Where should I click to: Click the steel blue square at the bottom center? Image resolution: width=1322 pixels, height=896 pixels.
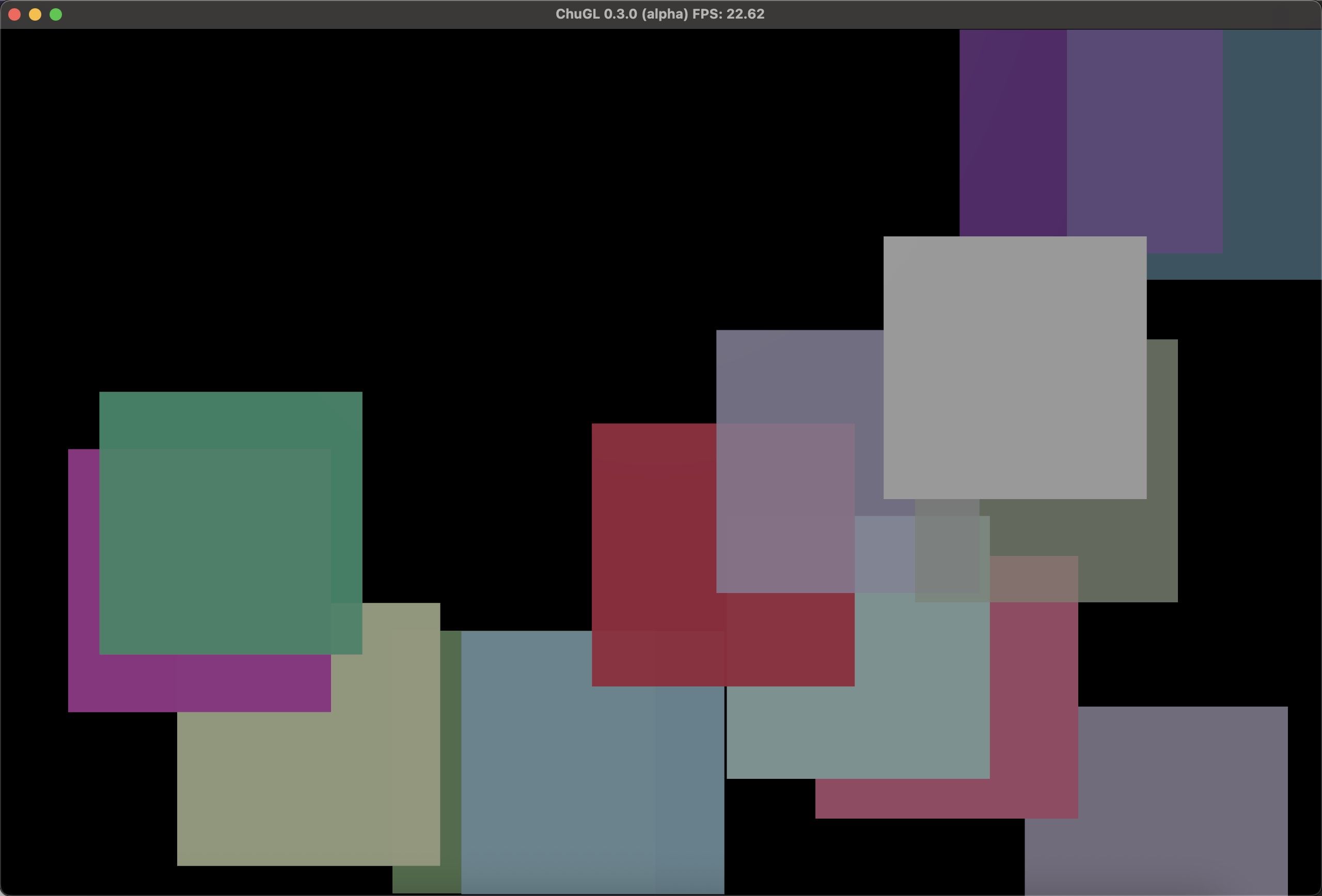click(x=593, y=762)
